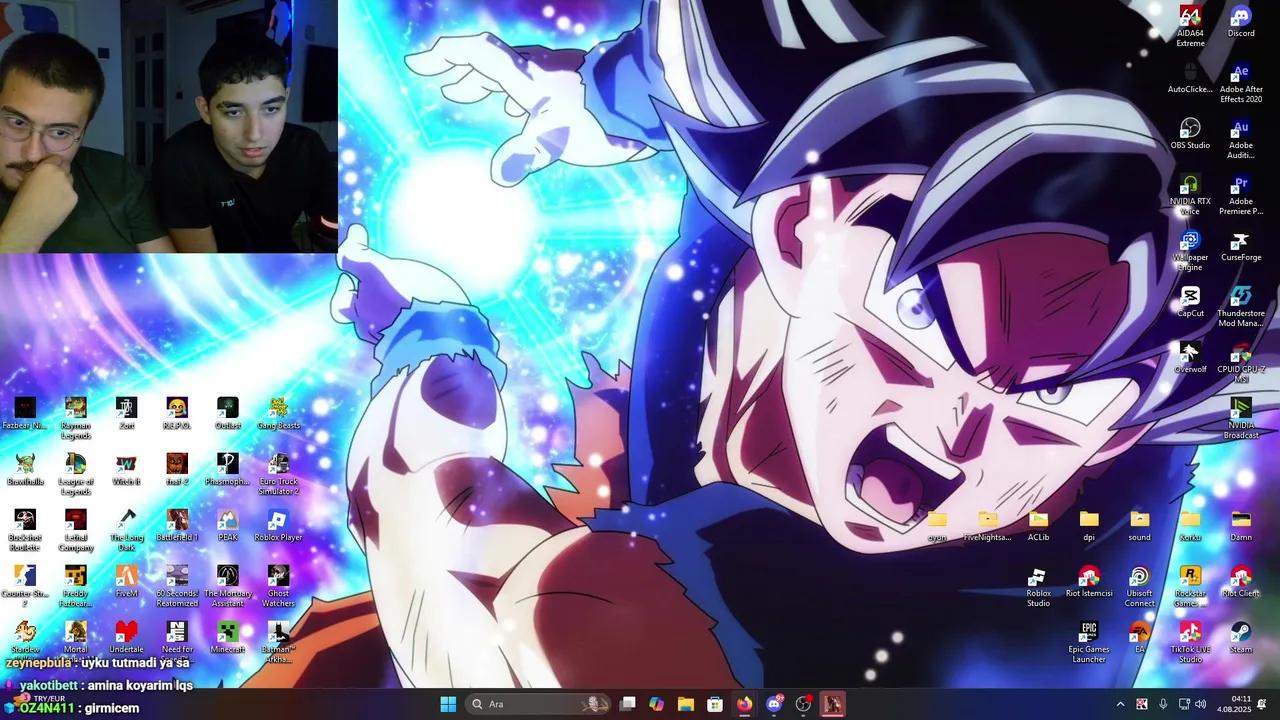
Task: Select the Steam desktop shortcut
Action: click(1240, 638)
